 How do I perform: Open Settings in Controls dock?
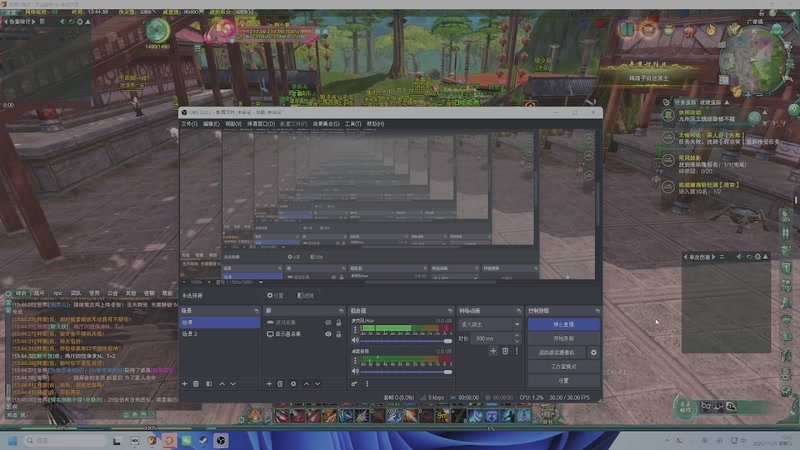[x=563, y=381]
